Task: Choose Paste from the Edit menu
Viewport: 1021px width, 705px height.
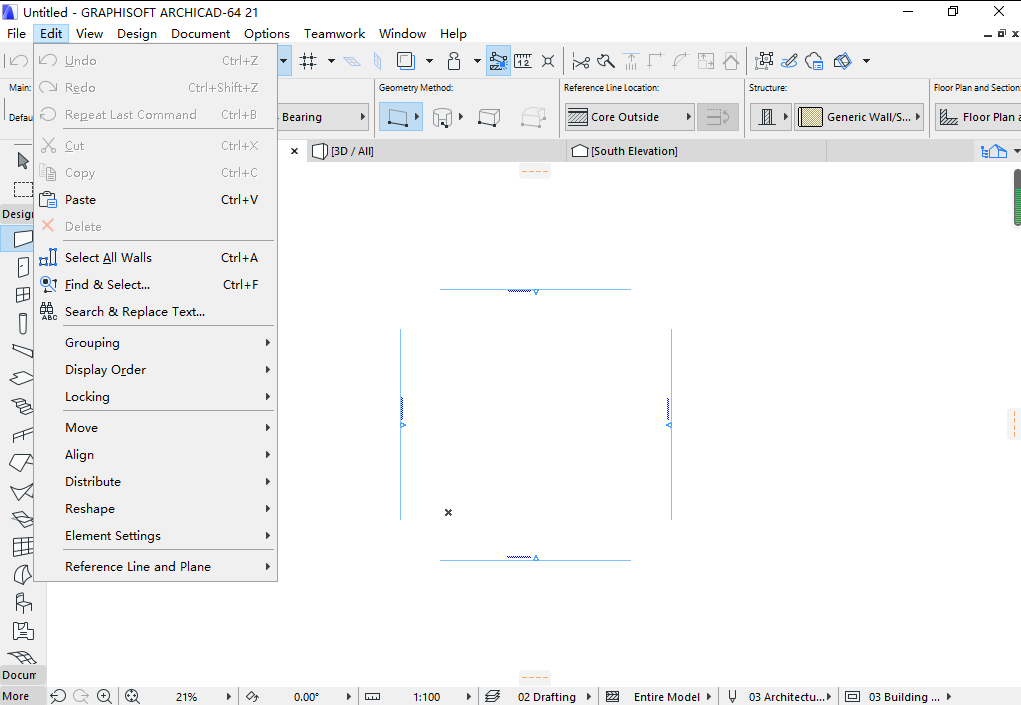Action: coord(156,200)
